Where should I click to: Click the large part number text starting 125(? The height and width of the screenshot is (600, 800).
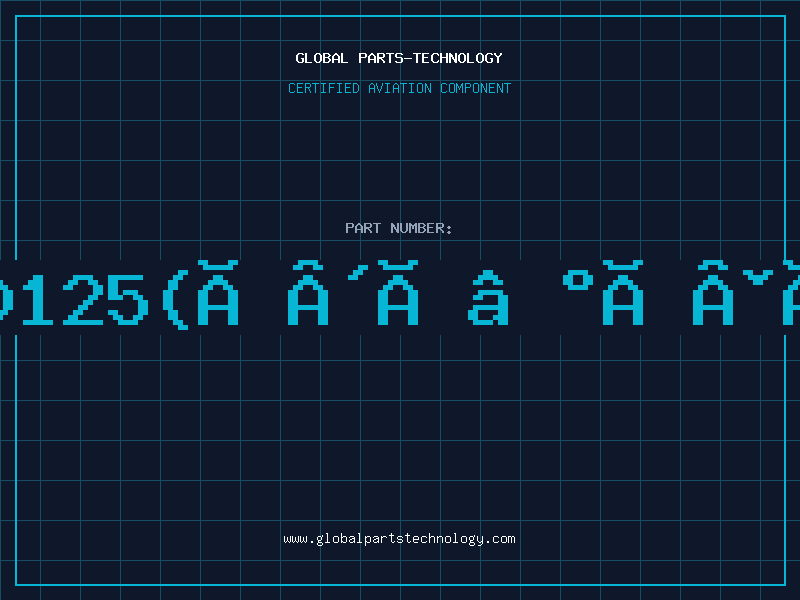click(x=400, y=295)
